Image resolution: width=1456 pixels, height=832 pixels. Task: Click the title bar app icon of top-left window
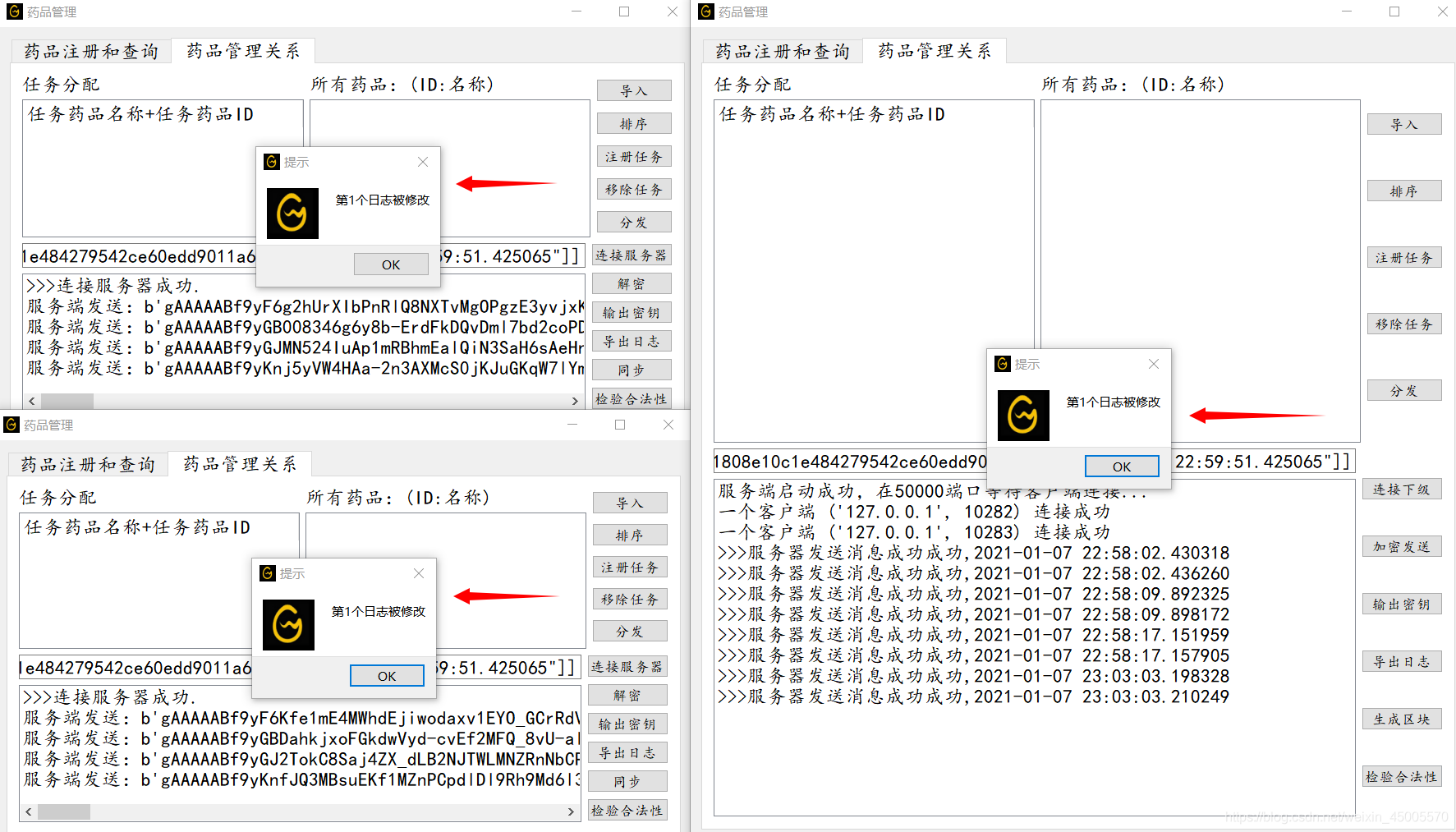point(15,11)
